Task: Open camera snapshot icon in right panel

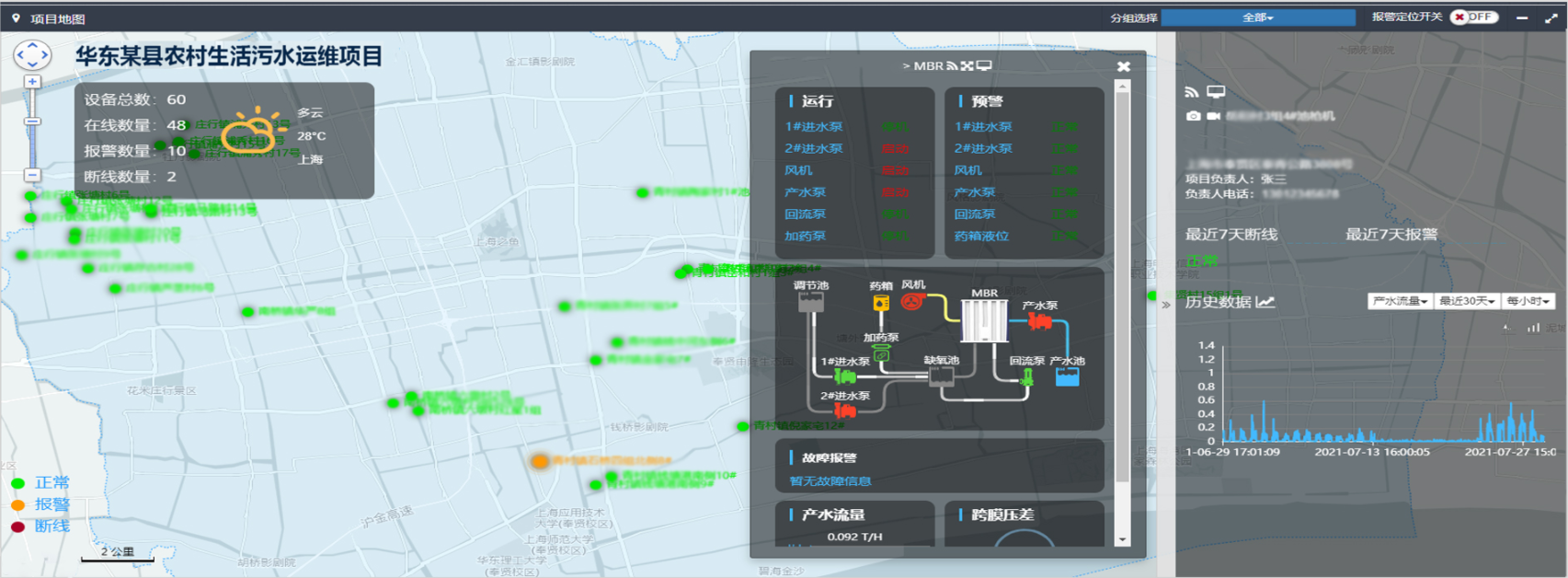Action: tap(1193, 116)
